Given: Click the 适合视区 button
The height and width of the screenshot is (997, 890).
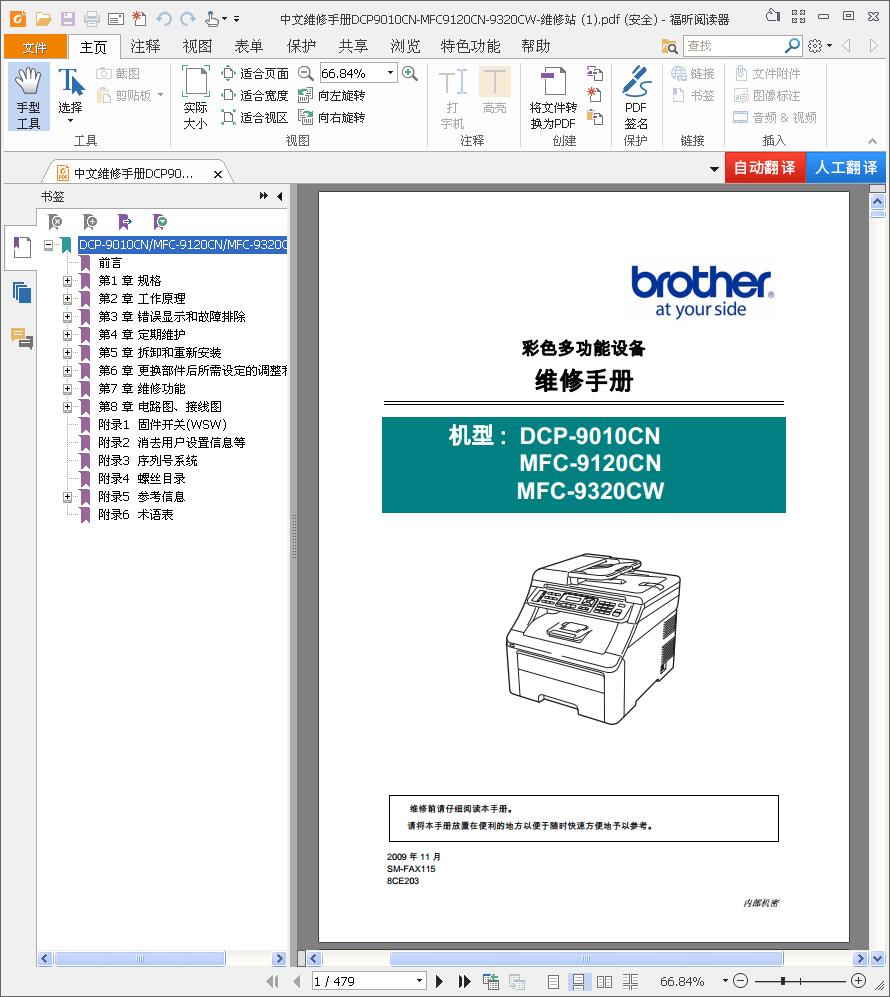Looking at the screenshot, I should click(255, 118).
